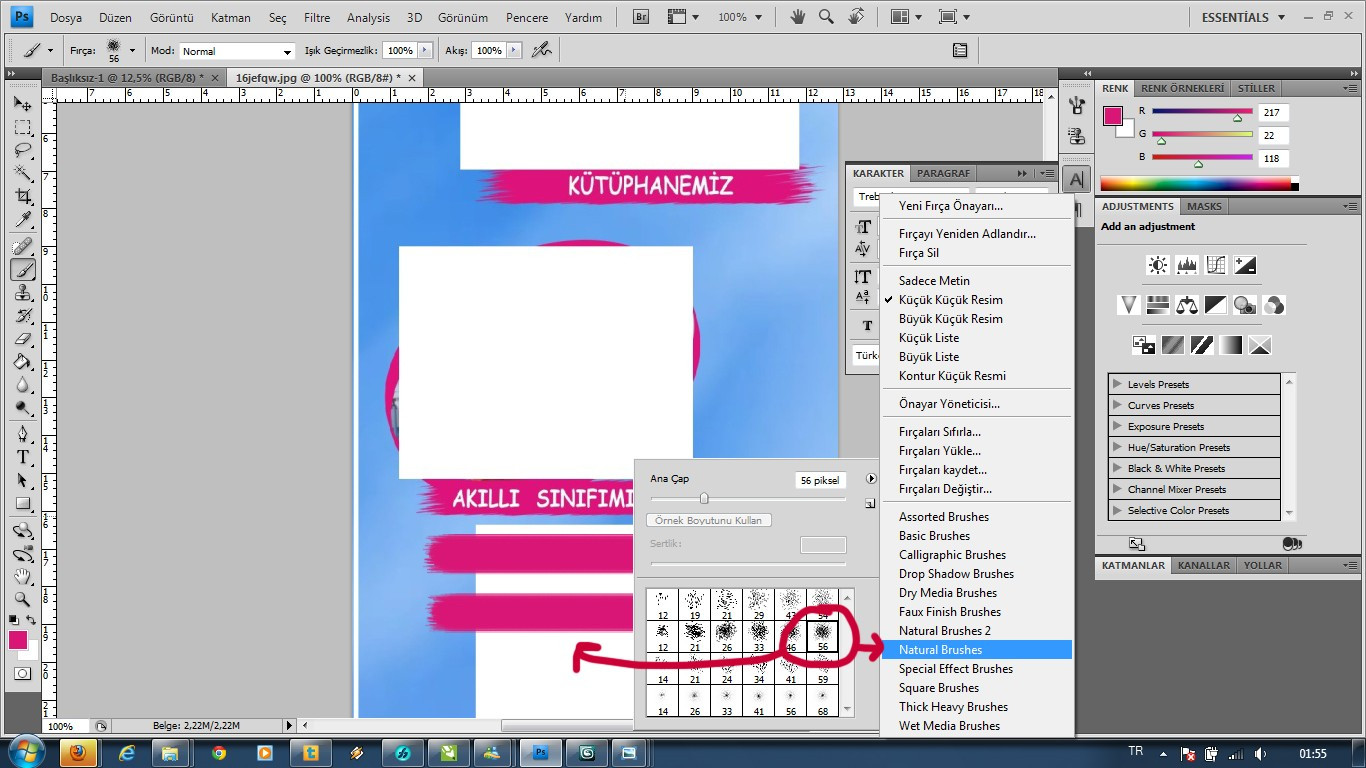Switch to the RENK ÖRNEKLERİ tab

[x=1182, y=88]
